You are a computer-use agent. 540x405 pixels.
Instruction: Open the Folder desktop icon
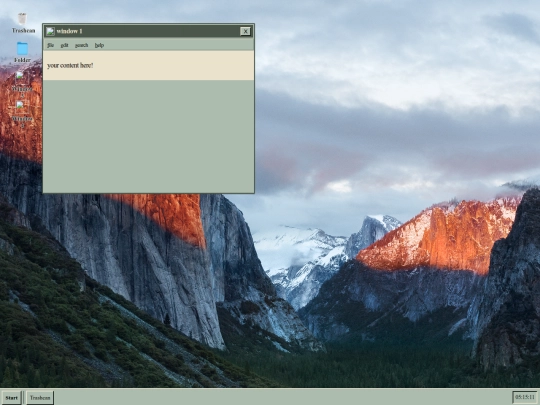coord(22,52)
